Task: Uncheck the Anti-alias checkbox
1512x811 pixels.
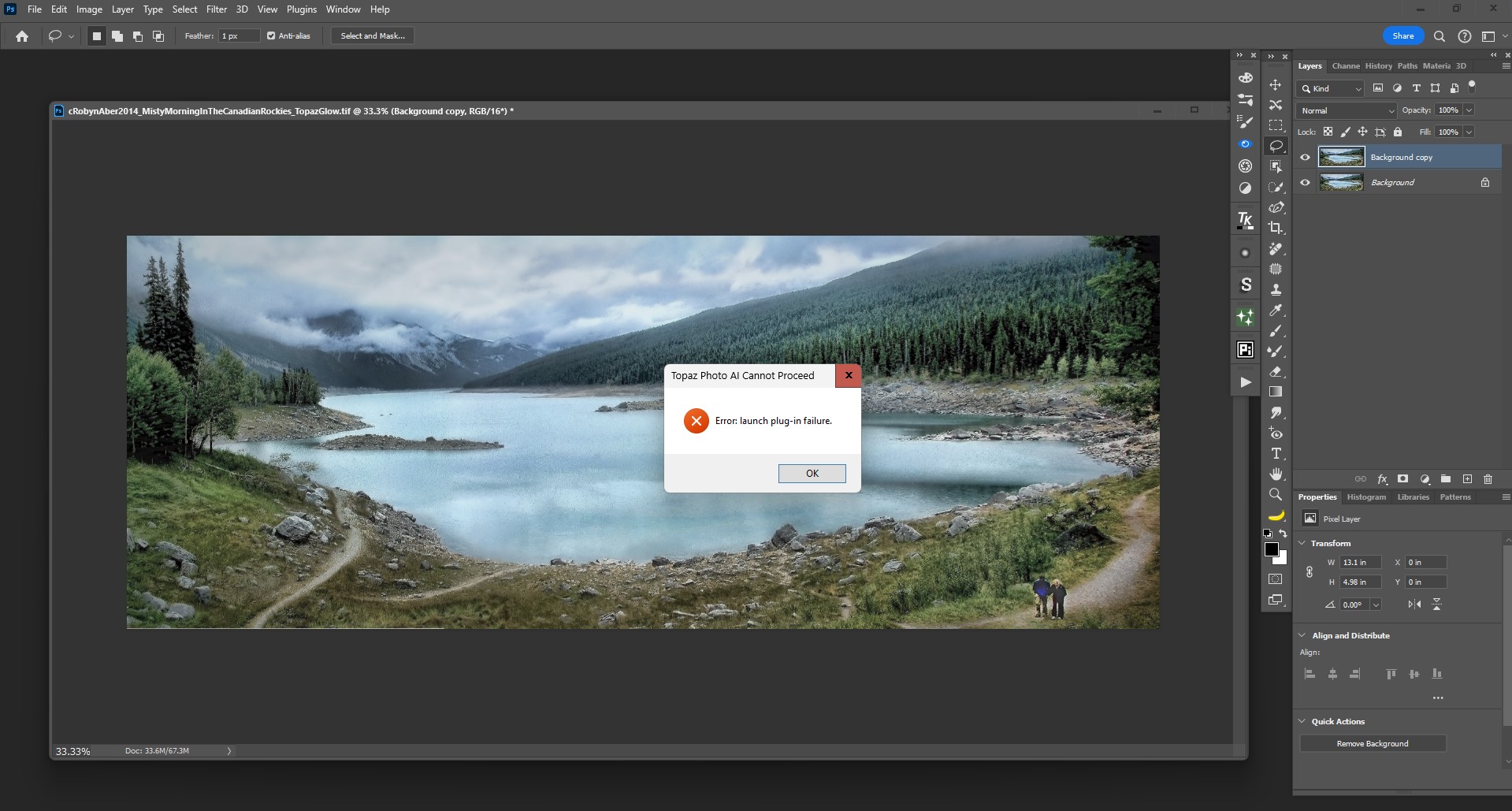Action: point(271,36)
